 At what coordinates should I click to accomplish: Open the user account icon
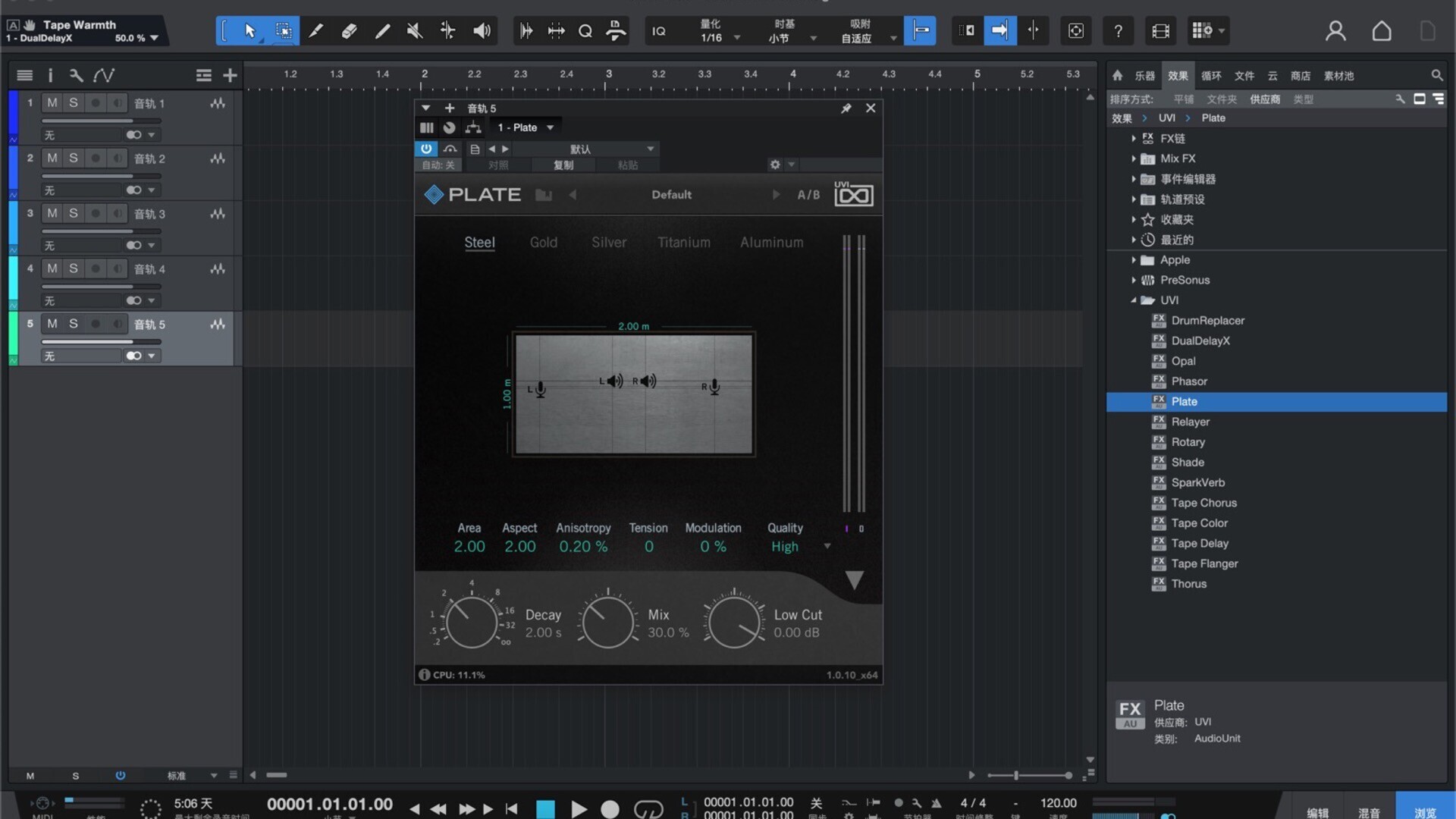click(1335, 31)
